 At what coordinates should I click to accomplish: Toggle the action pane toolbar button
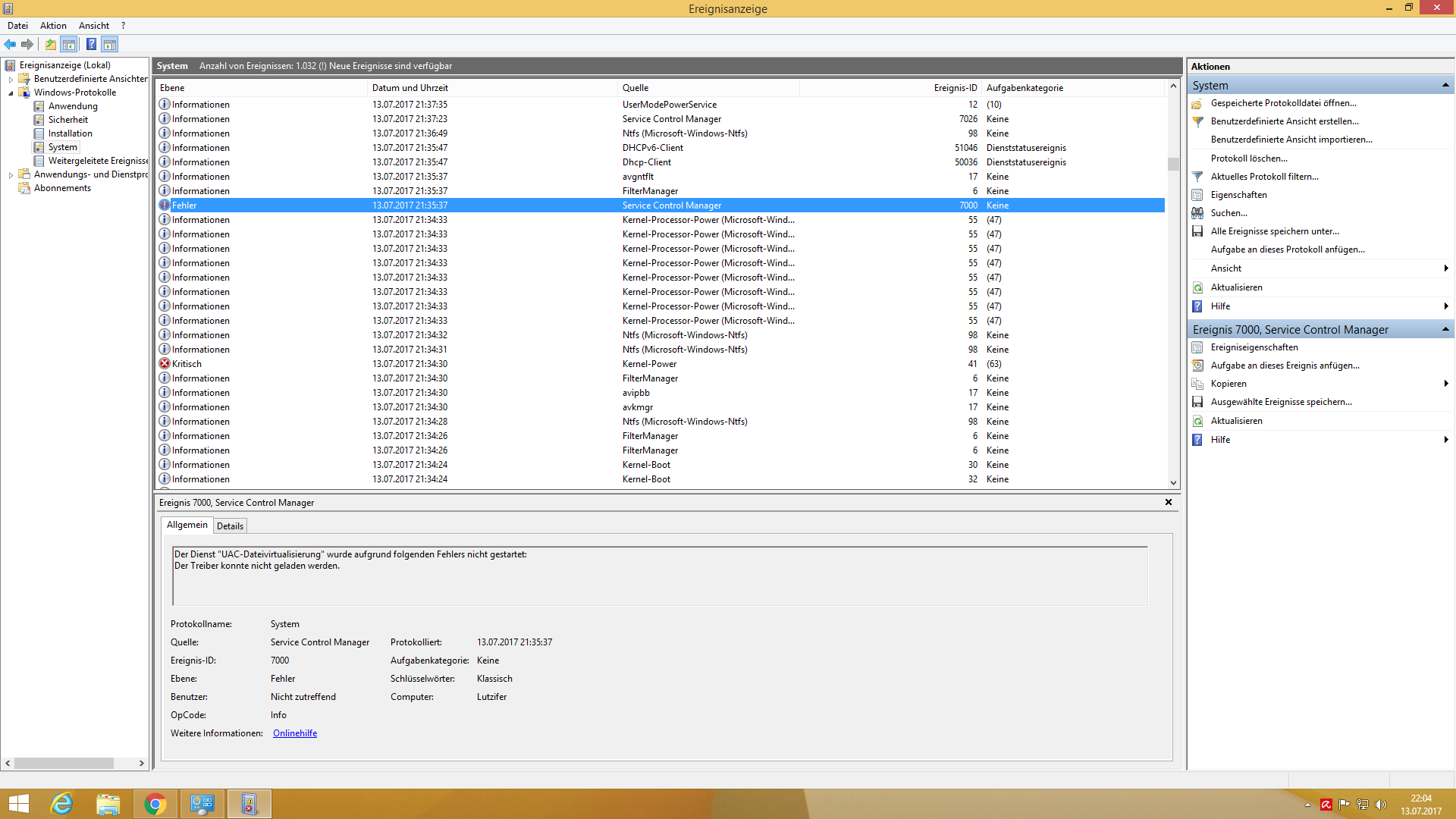click(110, 44)
